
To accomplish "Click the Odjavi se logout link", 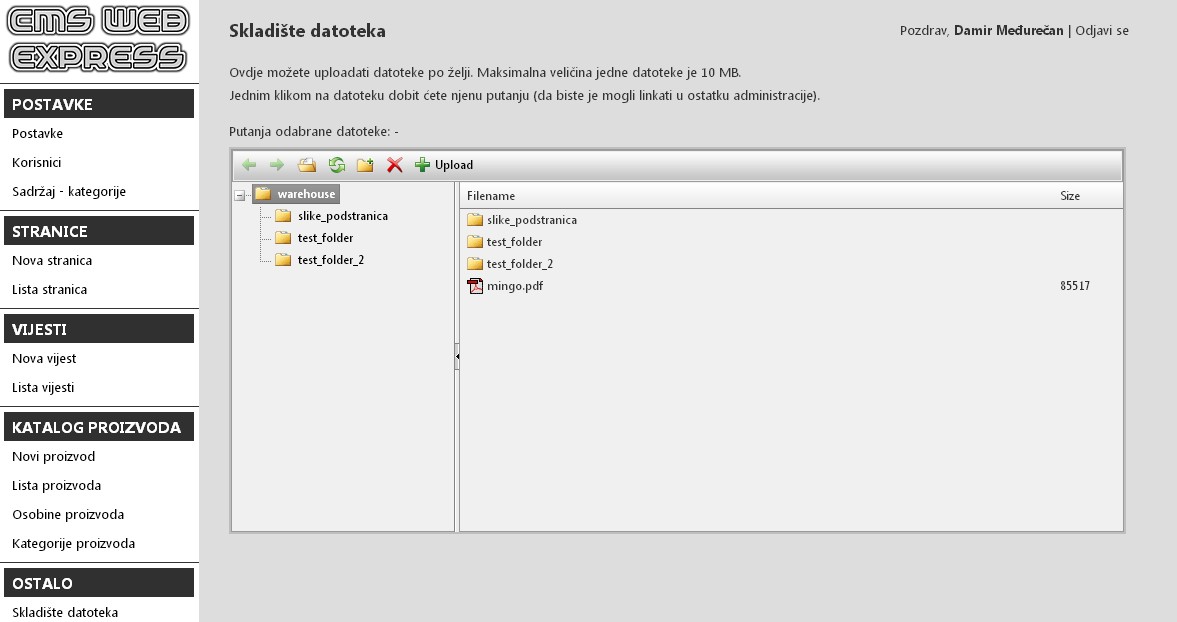I will (x=1100, y=31).
